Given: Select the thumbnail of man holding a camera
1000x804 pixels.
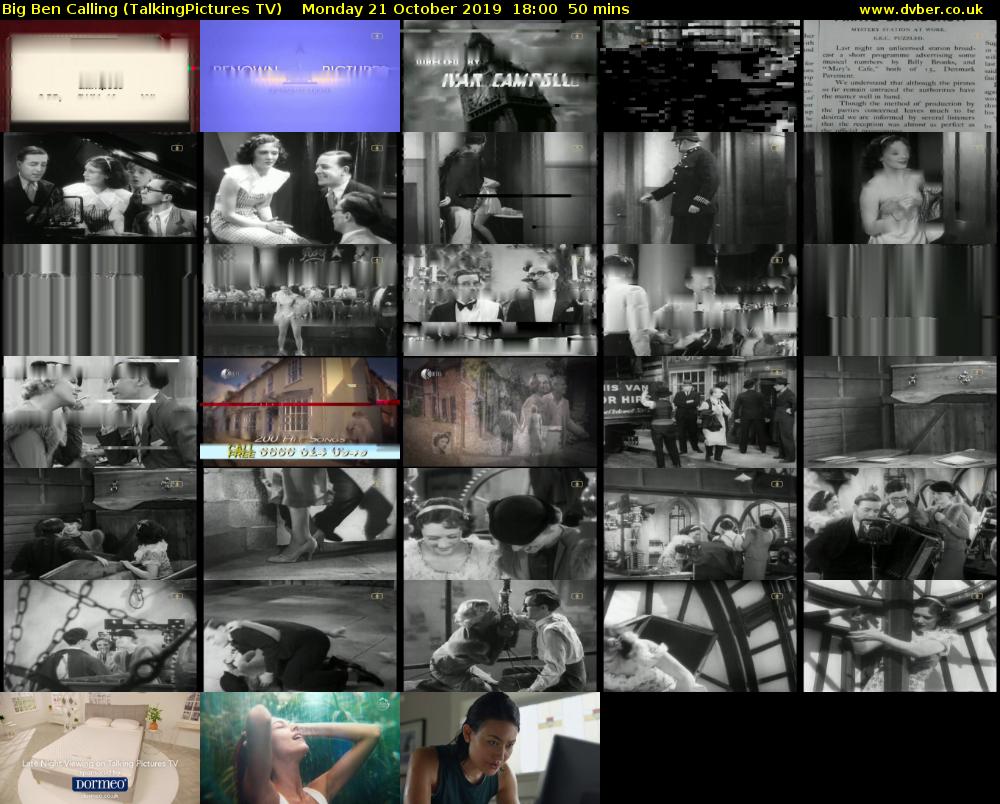Looking at the screenshot, I should pyautogui.click(x=899, y=524).
